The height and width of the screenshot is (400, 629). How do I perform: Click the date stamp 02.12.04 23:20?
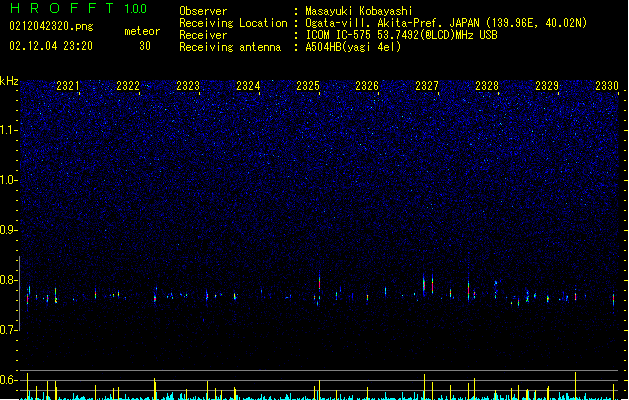(x=51, y=46)
